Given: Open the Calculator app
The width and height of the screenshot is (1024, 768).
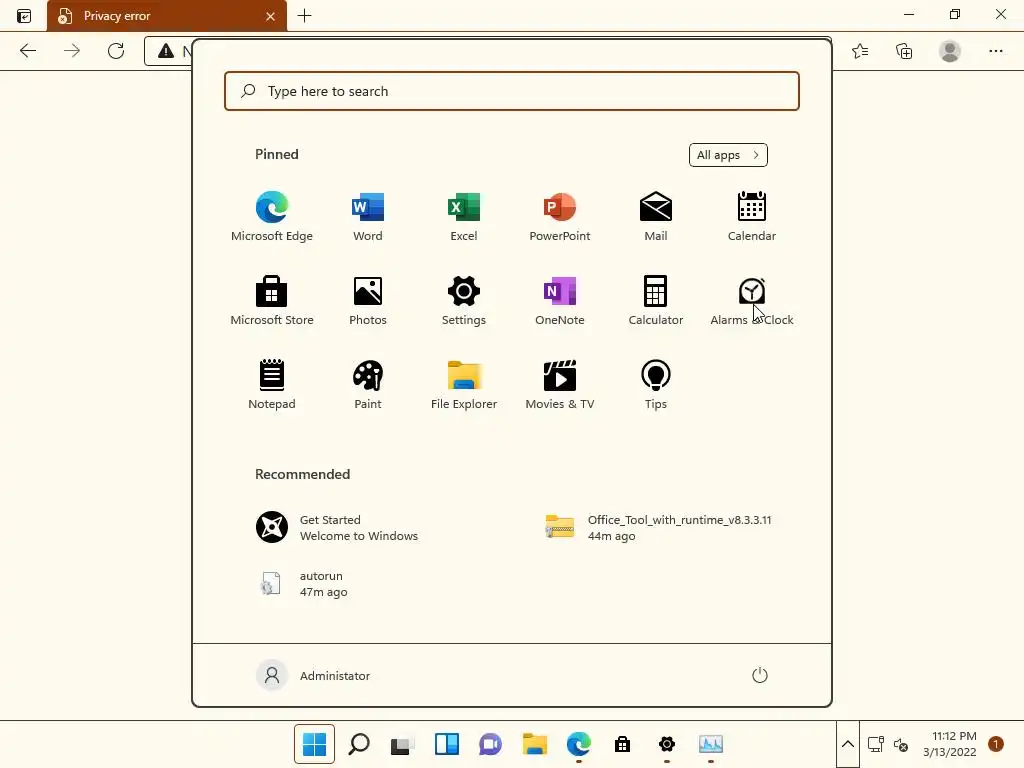Looking at the screenshot, I should (x=656, y=300).
